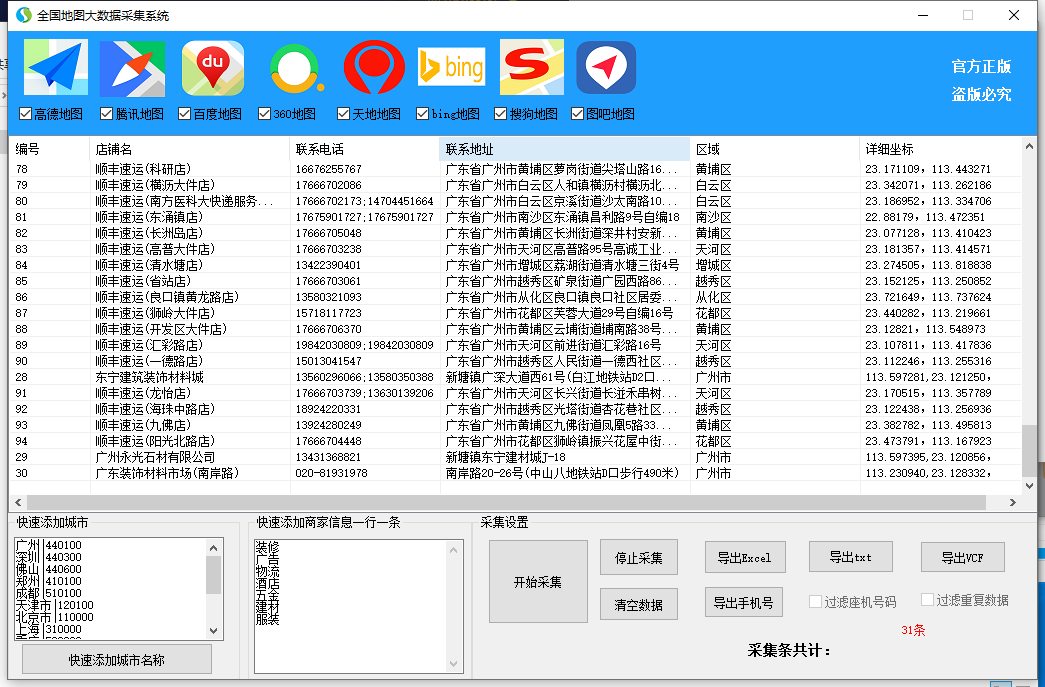Viewport: 1045px width, 687px height.
Task: Select row 广东装饰材料市场(南岸路)
Action: [516, 473]
